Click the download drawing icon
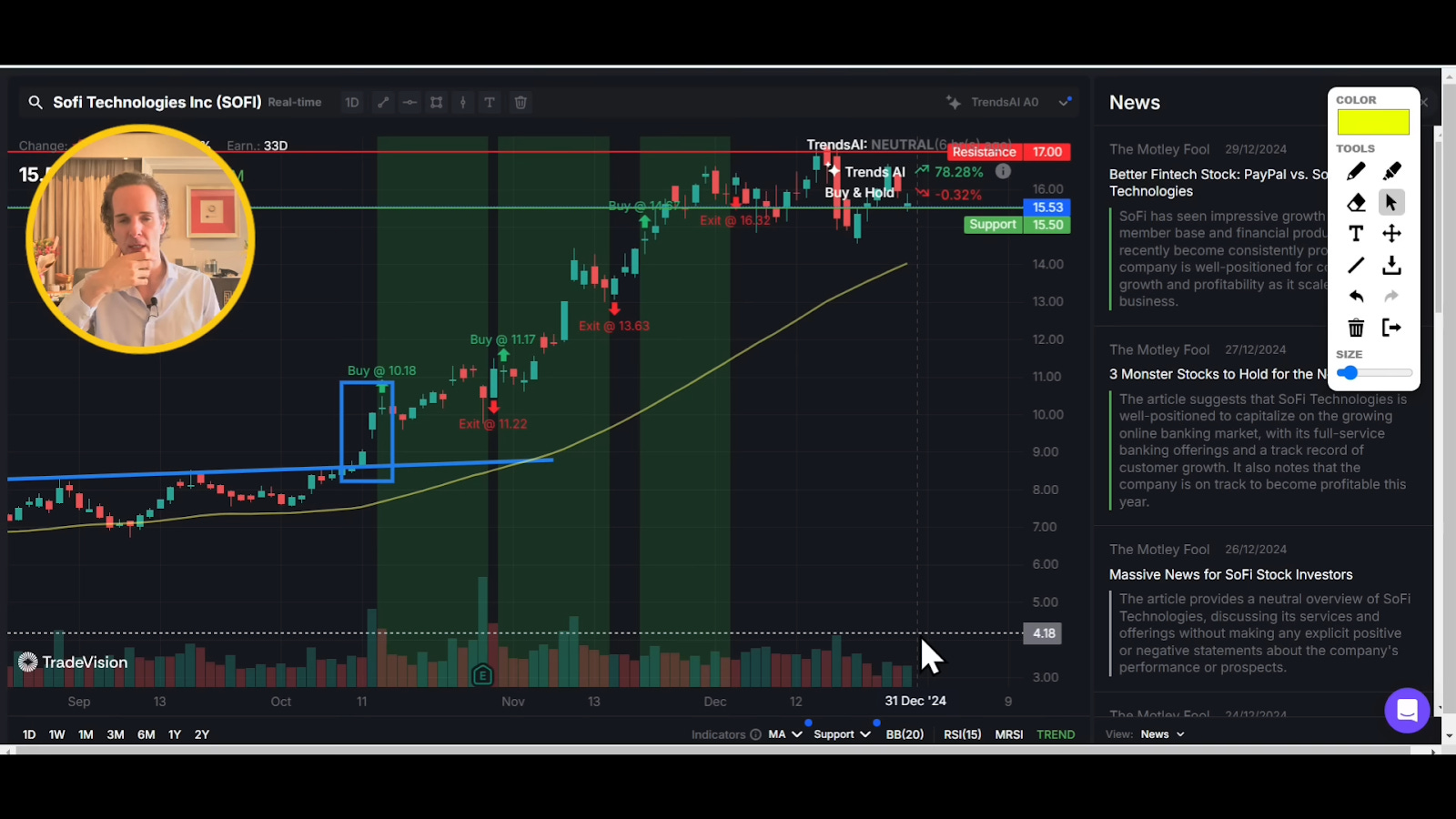The image size is (1456, 819). click(x=1391, y=265)
